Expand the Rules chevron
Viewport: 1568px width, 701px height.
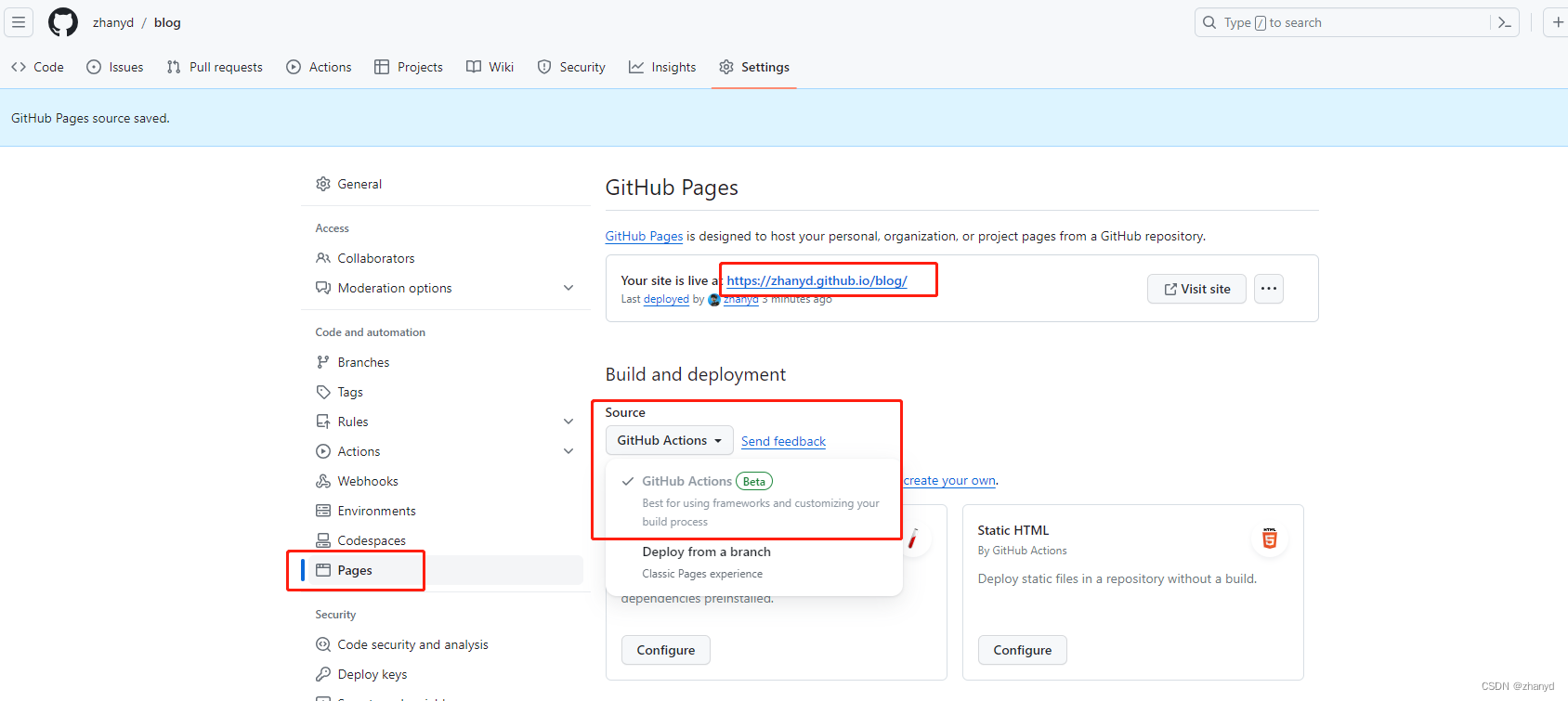pyautogui.click(x=568, y=422)
